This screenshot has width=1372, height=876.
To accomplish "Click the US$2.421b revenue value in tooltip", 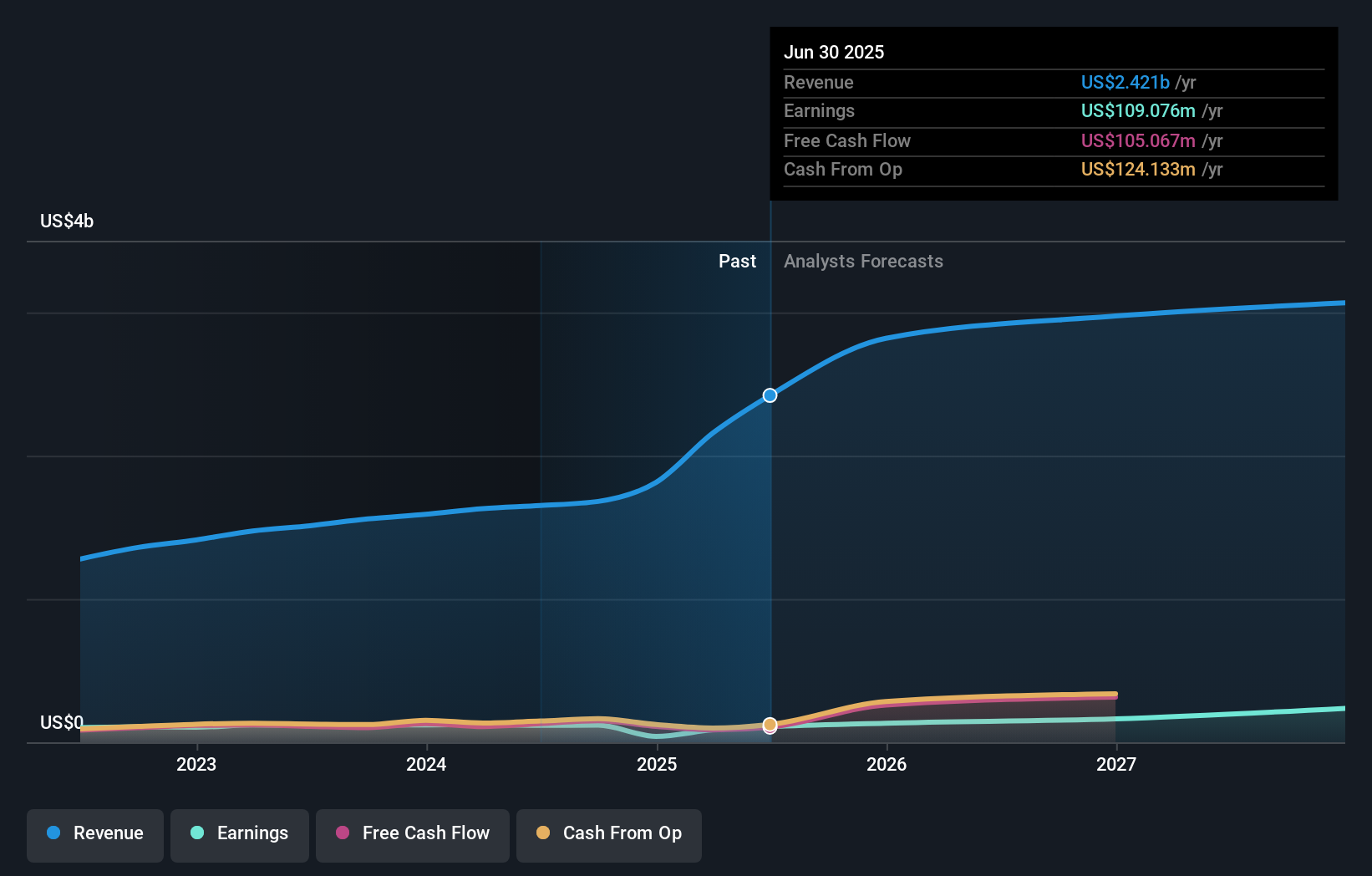I will [x=1125, y=83].
